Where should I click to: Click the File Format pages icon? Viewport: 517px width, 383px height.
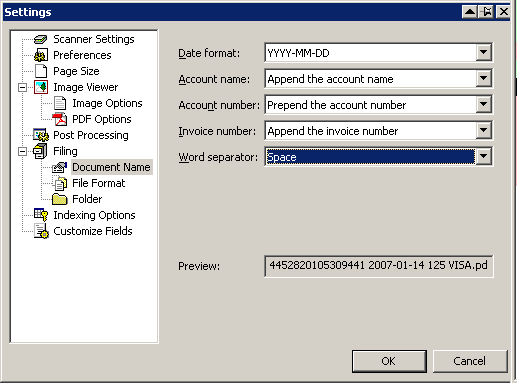[60, 183]
